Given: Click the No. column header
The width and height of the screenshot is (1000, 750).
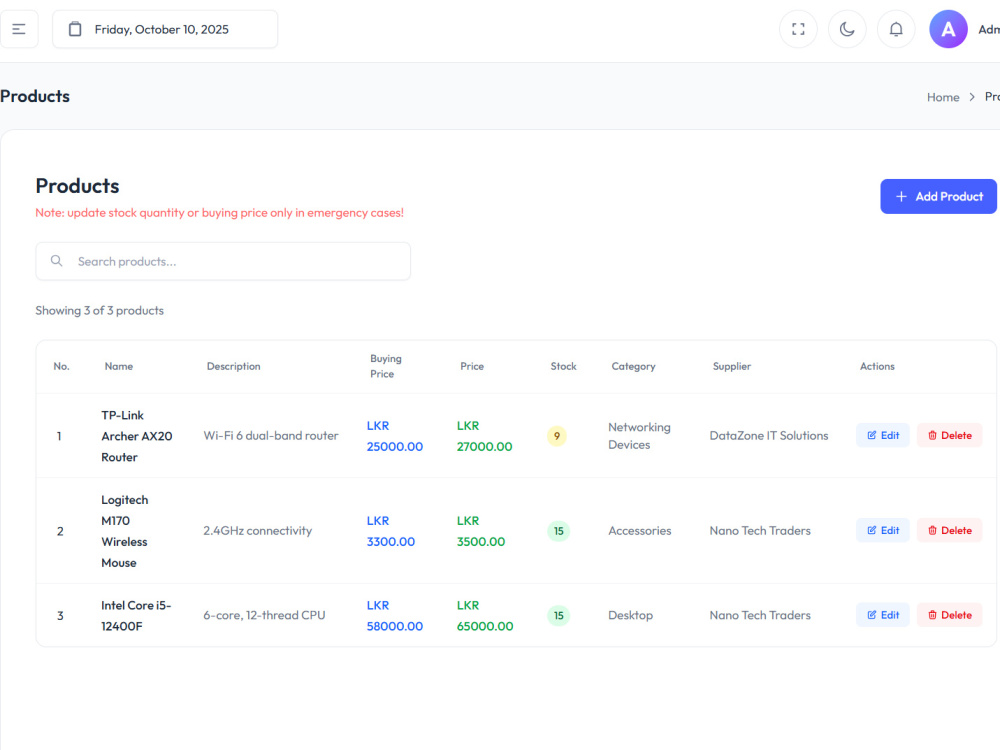Looking at the screenshot, I should click(61, 366).
